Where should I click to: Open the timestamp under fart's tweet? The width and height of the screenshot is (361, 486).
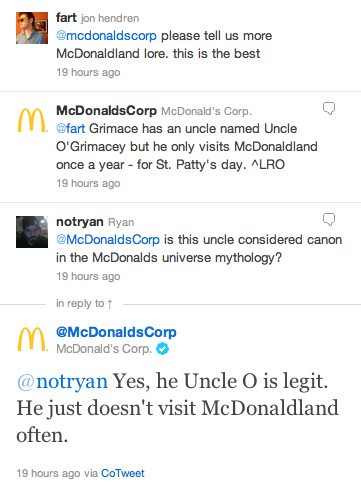click(88, 72)
